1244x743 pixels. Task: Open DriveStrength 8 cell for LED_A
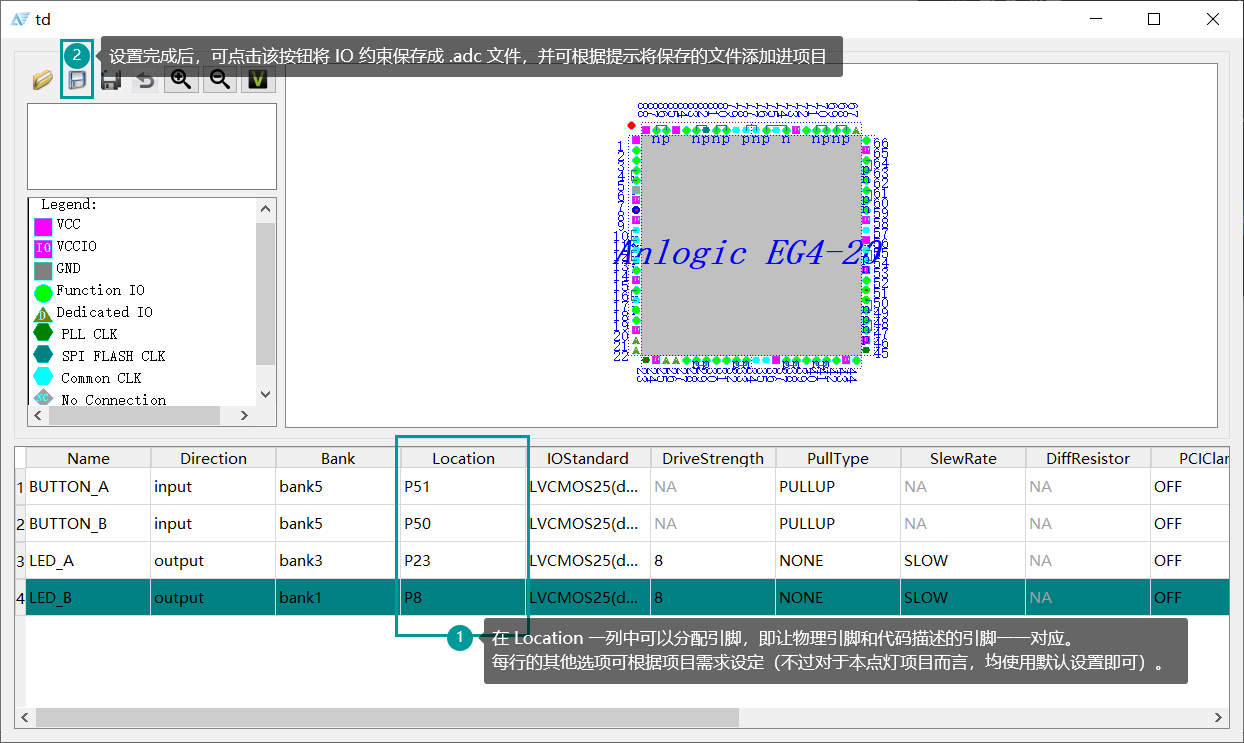pos(713,561)
